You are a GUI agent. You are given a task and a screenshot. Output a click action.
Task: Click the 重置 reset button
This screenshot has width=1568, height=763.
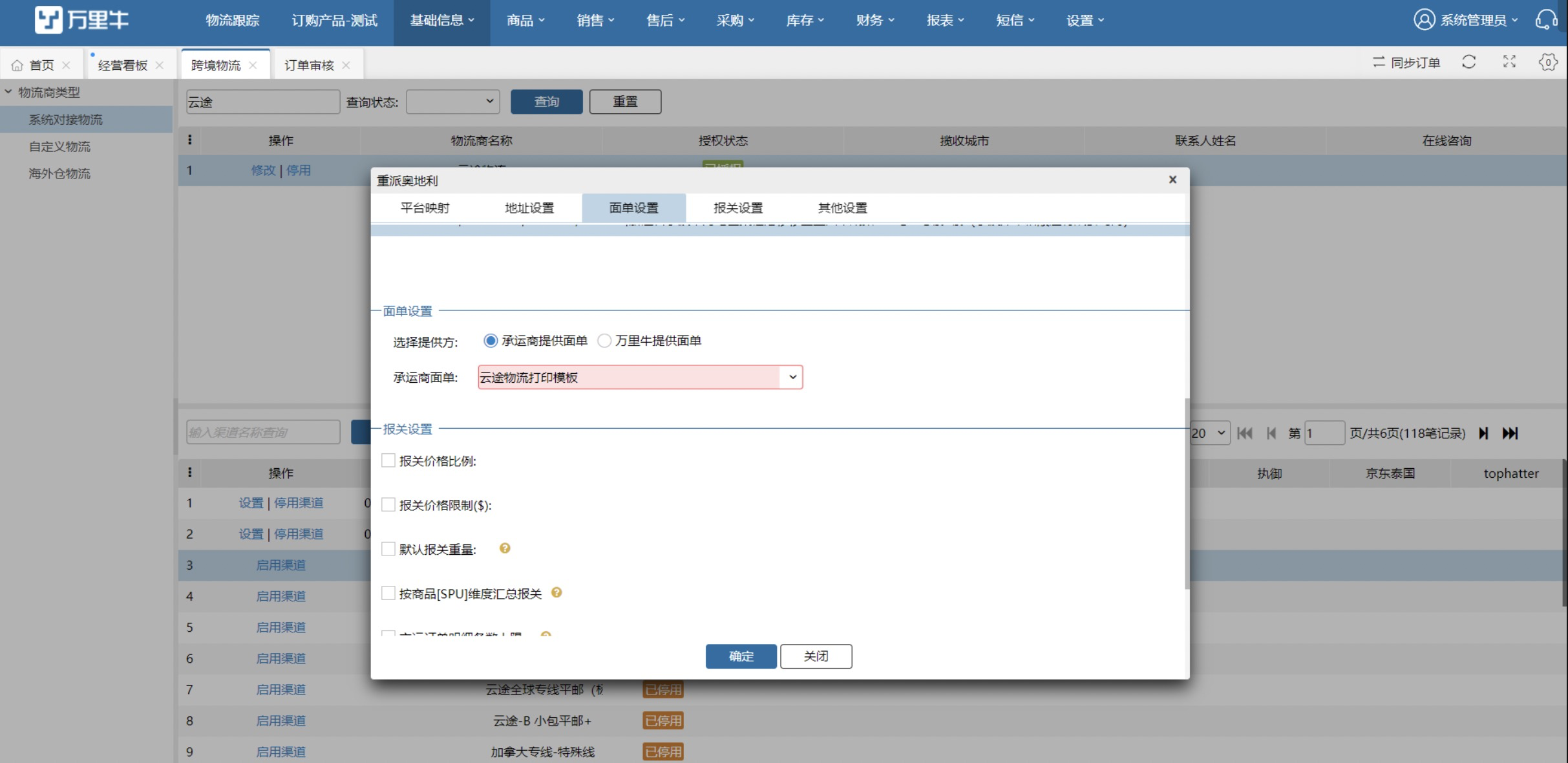[625, 102]
